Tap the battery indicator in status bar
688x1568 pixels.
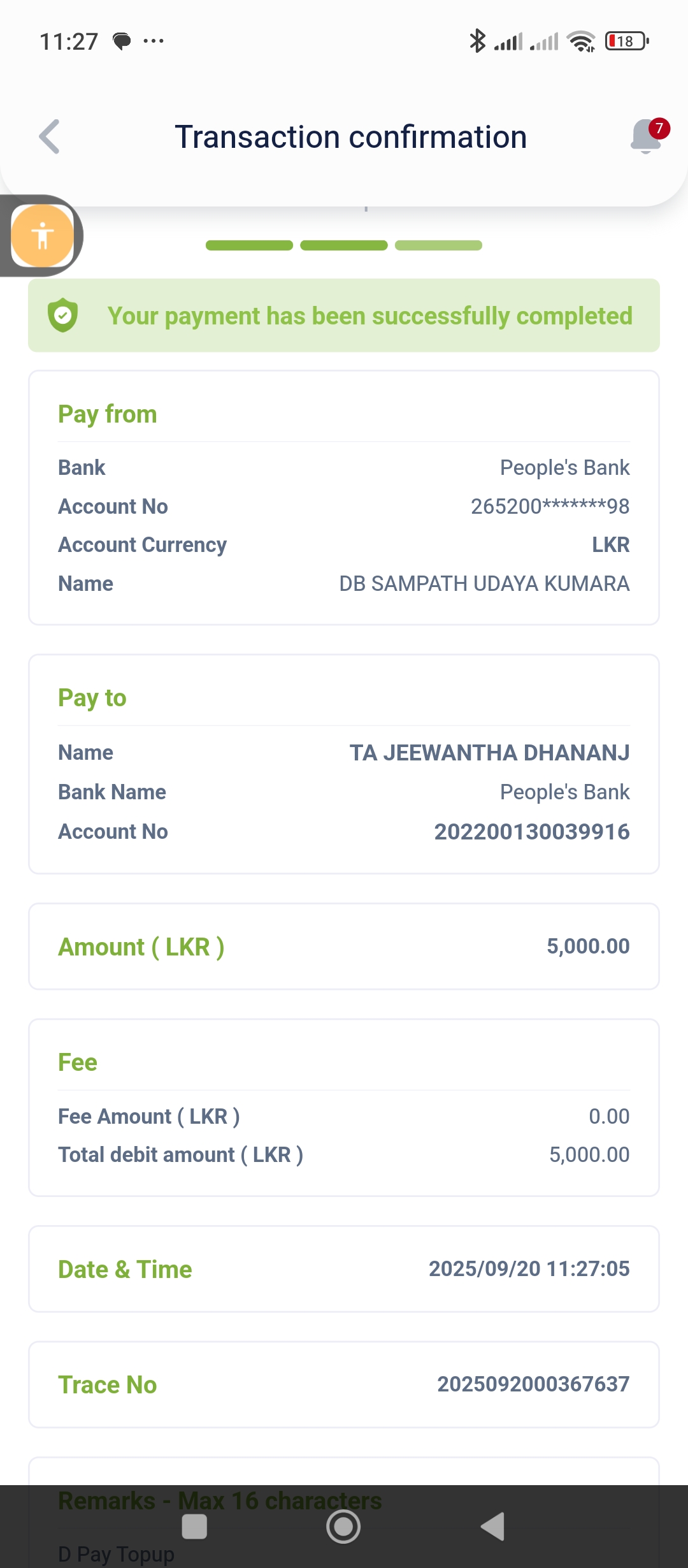tap(627, 41)
